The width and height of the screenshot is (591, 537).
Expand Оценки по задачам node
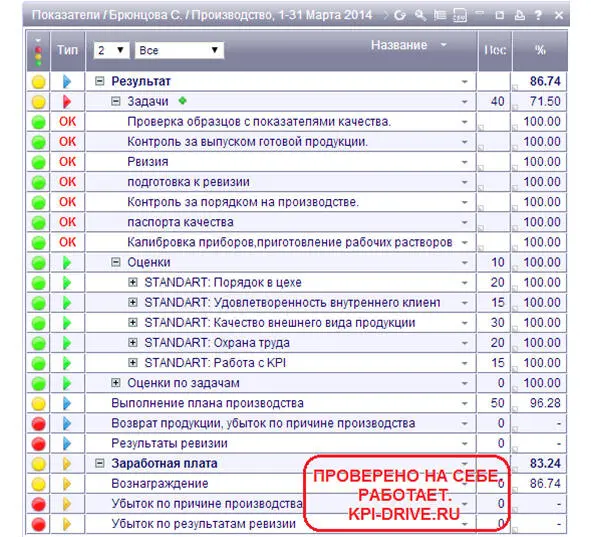coord(116,383)
